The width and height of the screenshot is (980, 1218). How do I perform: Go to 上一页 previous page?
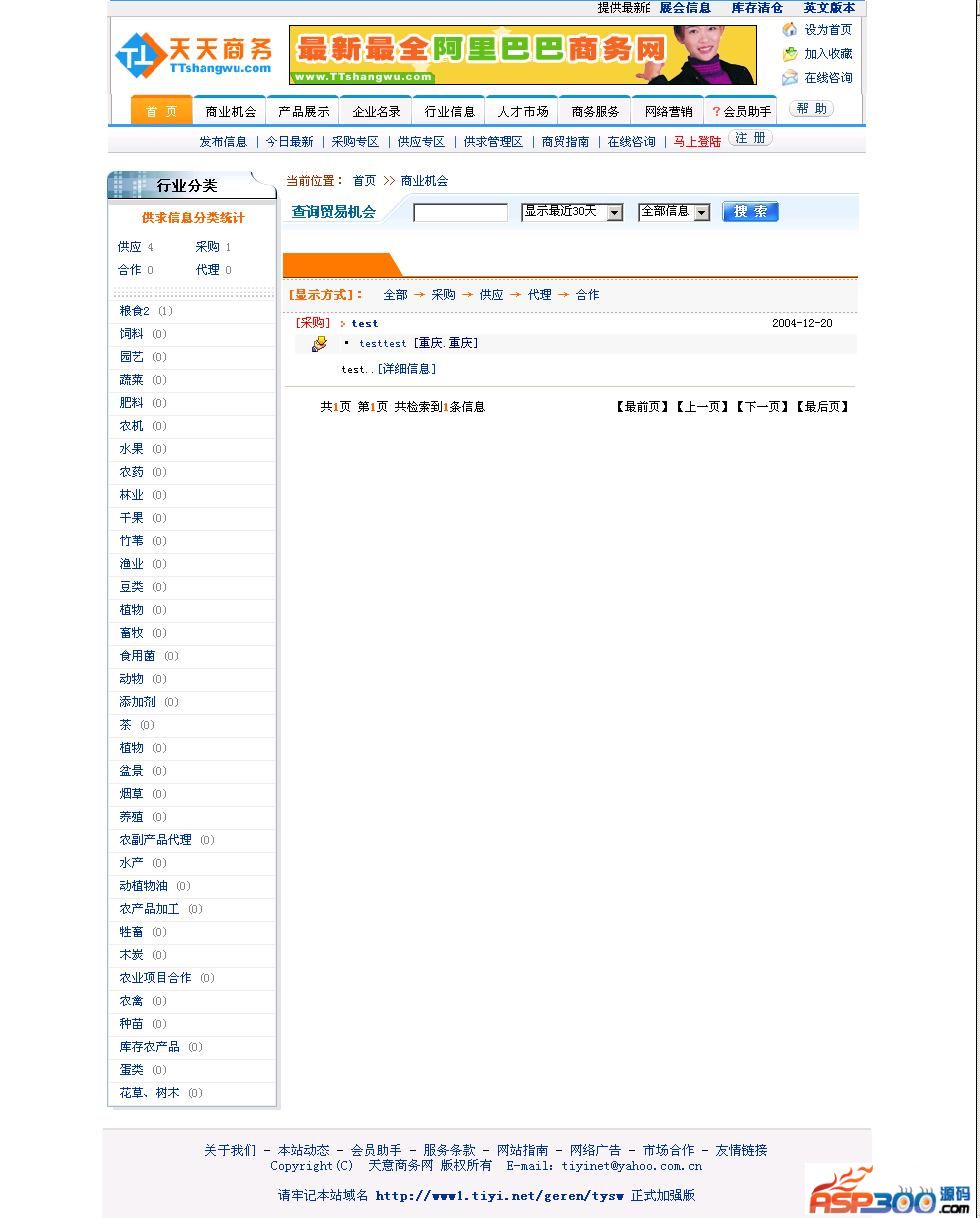click(x=701, y=407)
